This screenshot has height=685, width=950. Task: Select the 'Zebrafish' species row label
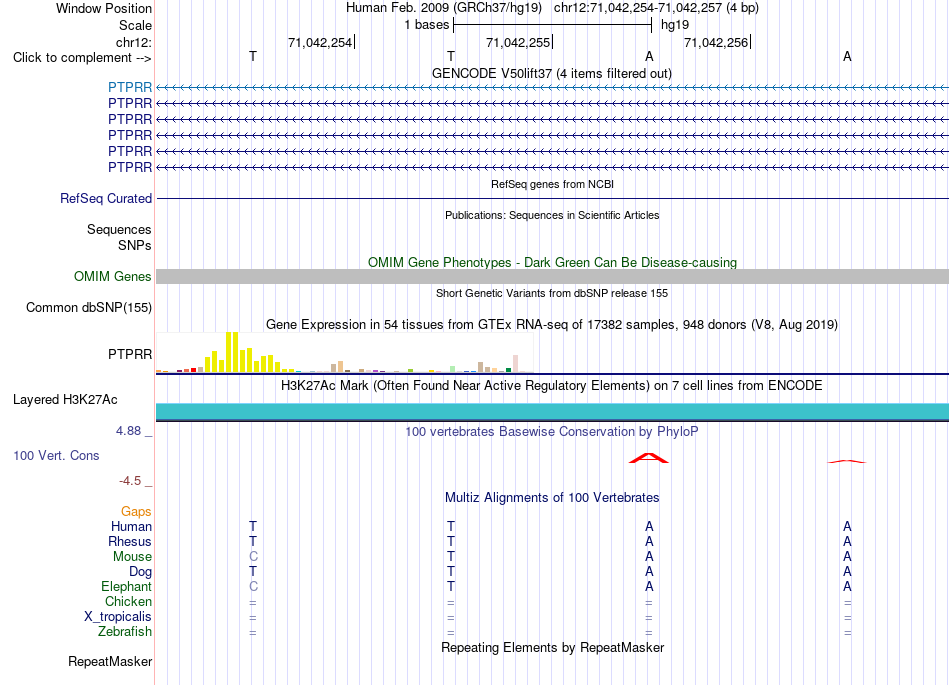tap(125, 632)
